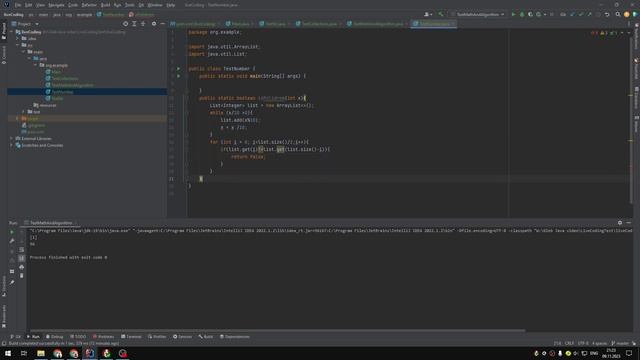Print console output using printer icon

(22, 267)
